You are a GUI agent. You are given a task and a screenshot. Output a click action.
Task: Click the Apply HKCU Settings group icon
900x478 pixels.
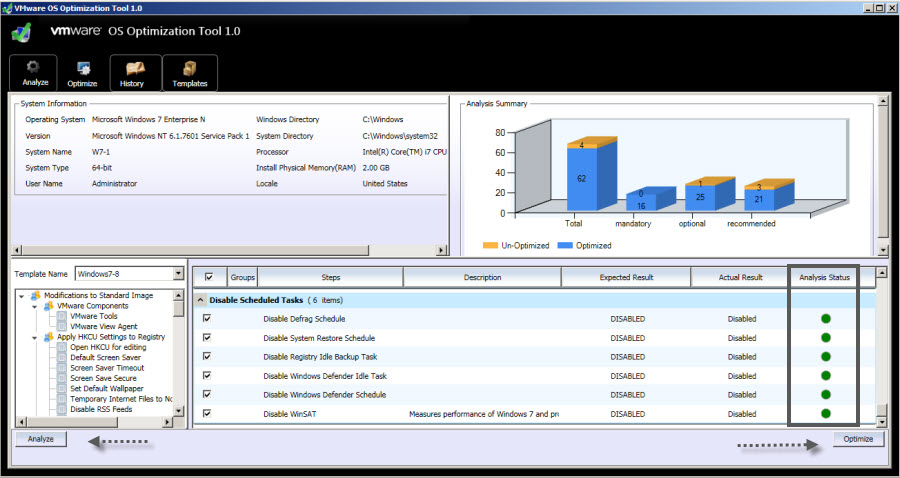point(49,337)
